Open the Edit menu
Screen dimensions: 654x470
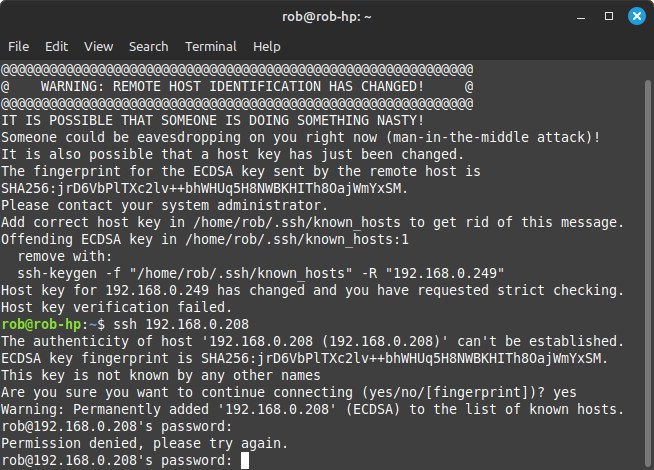56,46
